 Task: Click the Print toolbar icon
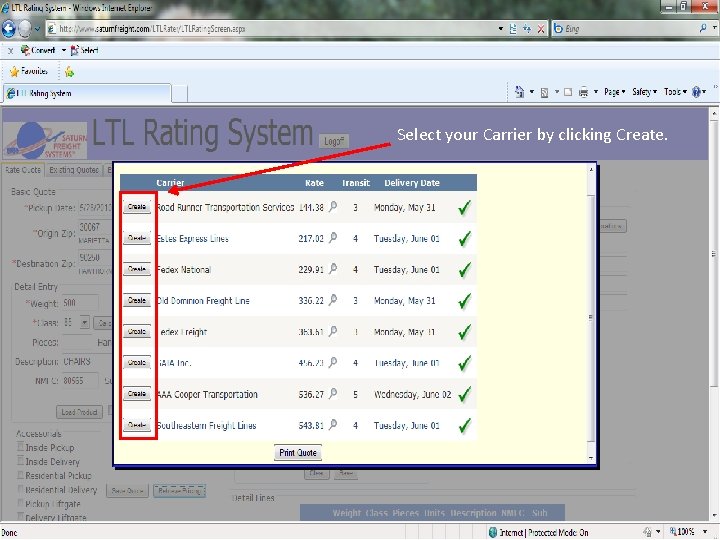coord(583,92)
